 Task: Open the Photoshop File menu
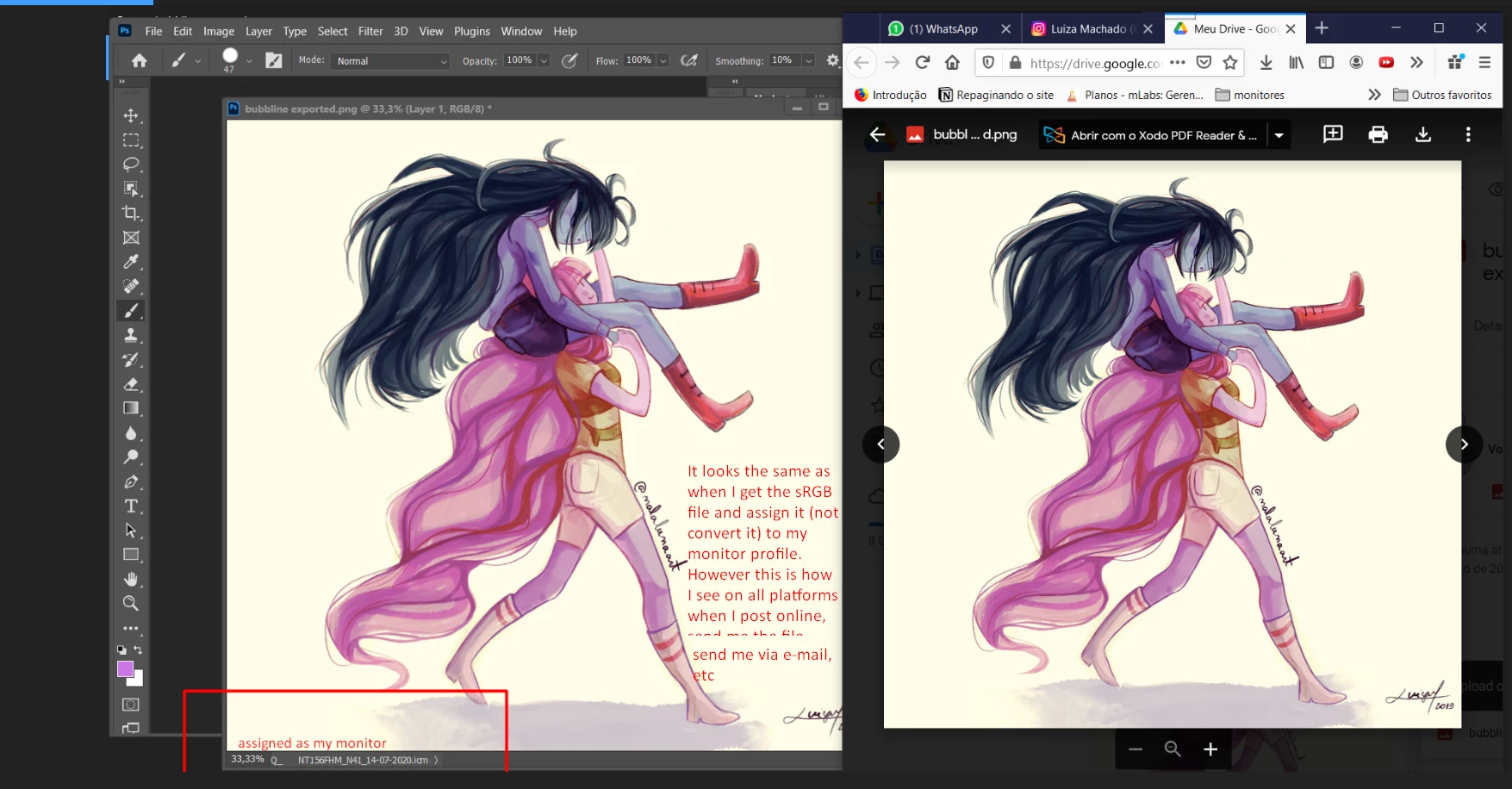pos(153,31)
